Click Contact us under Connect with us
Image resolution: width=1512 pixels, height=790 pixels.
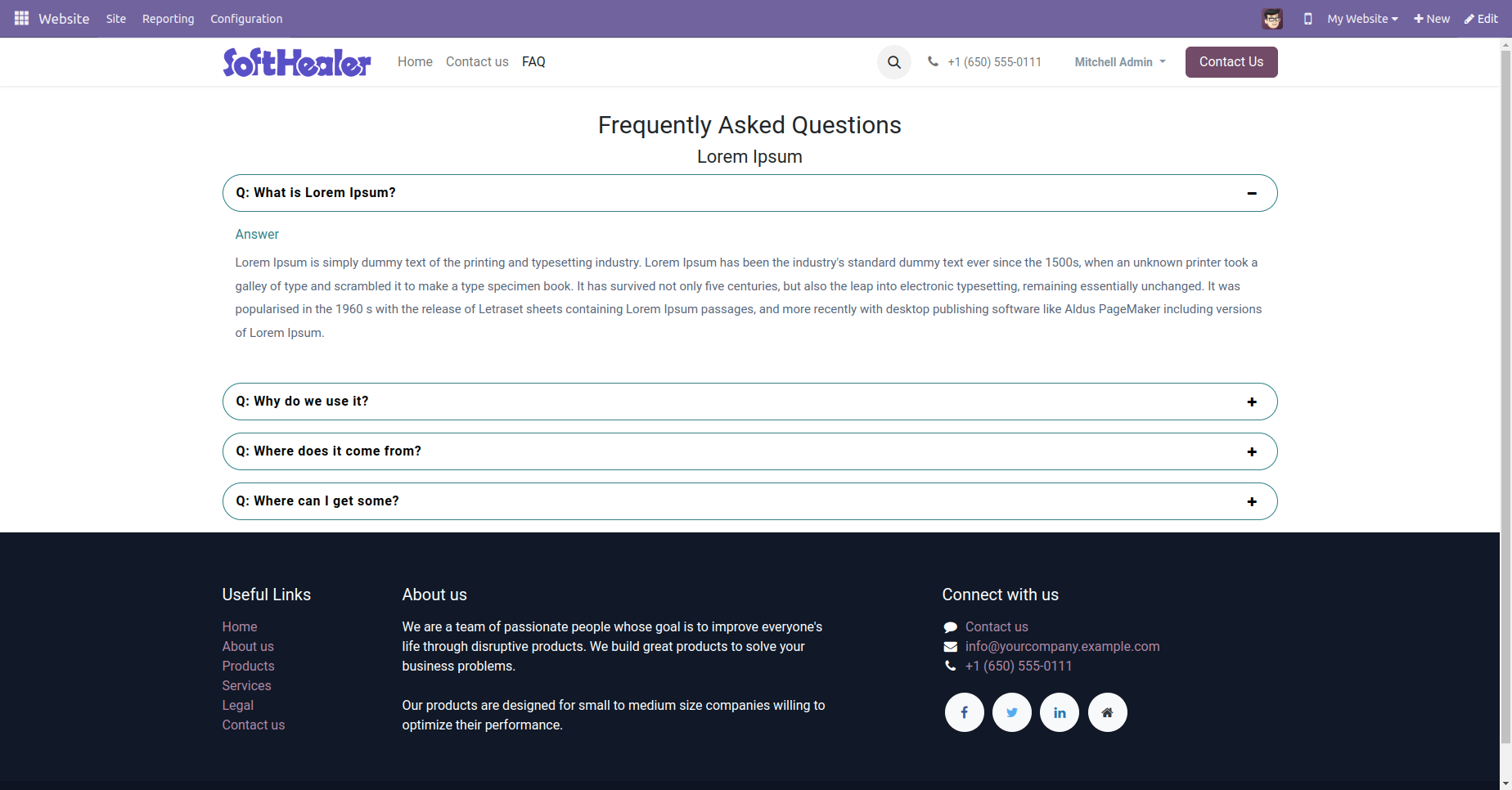tap(997, 627)
